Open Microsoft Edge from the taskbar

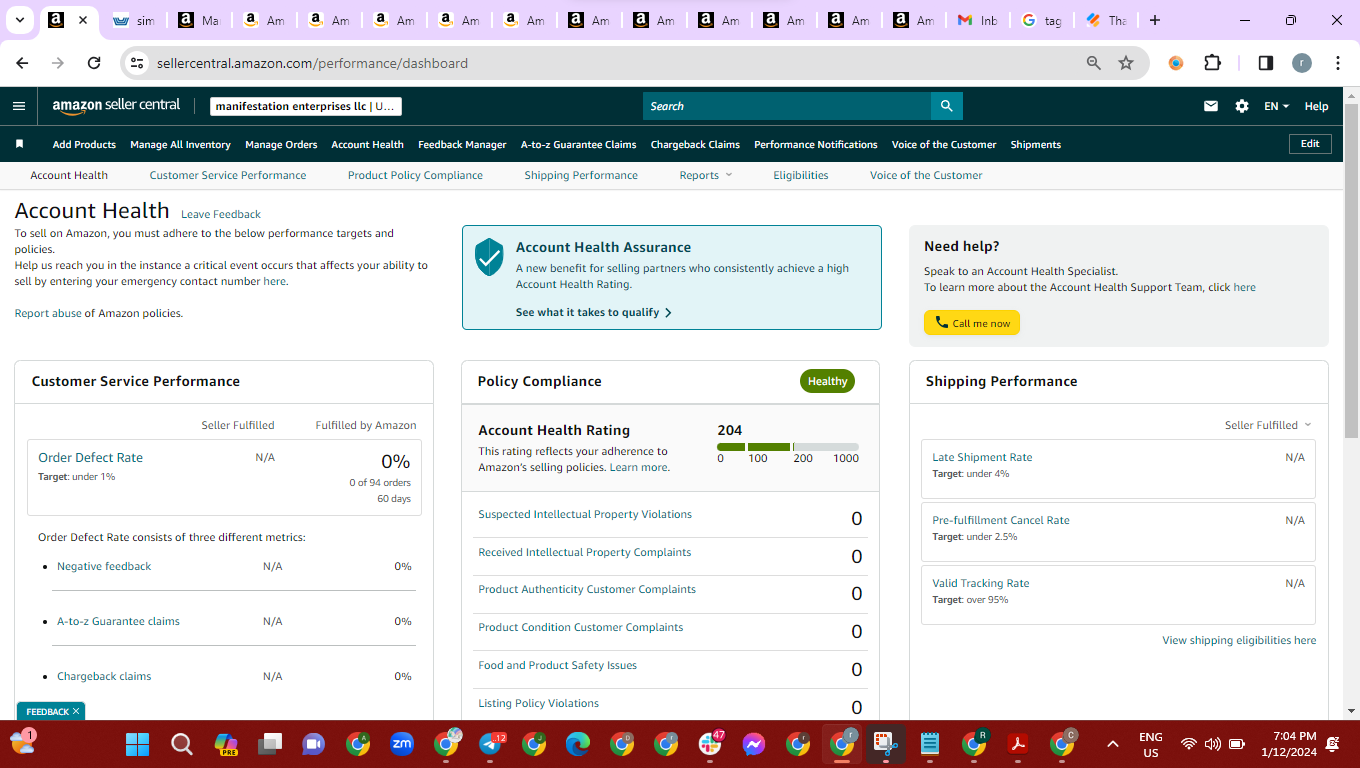click(x=578, y=744)
